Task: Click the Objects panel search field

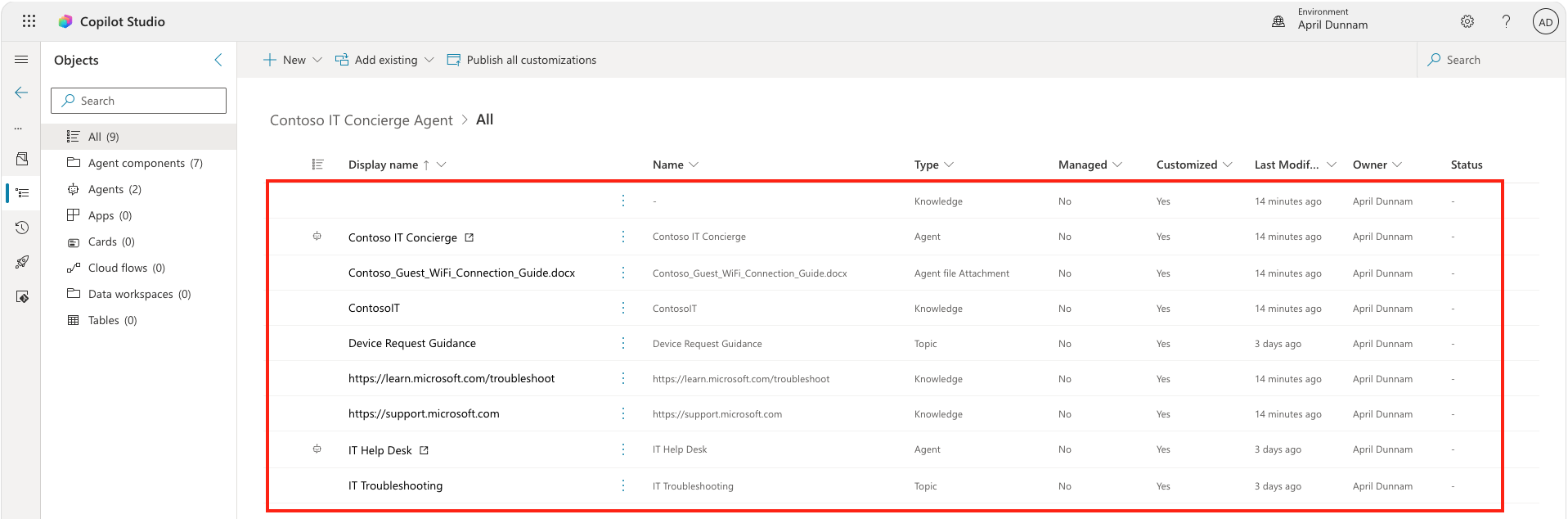Action: [138, 101]
